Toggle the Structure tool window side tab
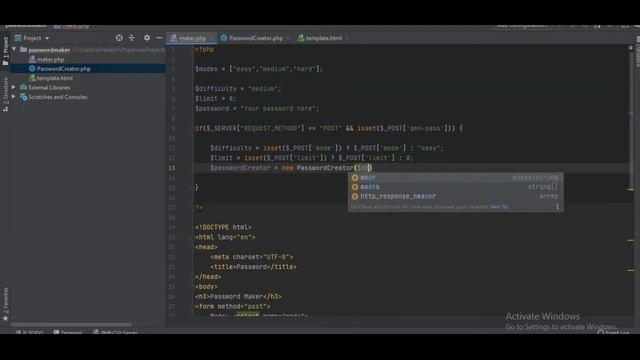The image size is (640, 360). pyautogui.click(x=5, y=94)
